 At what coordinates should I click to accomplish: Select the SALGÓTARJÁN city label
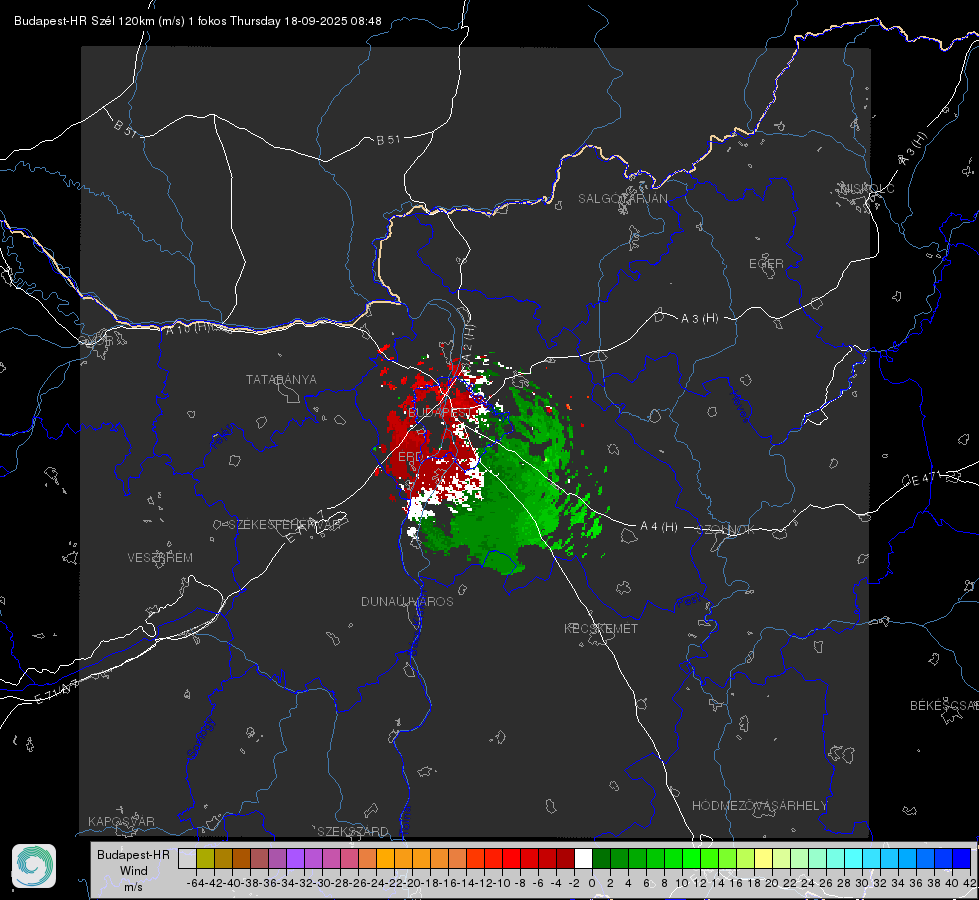click(x=622, y=199)
